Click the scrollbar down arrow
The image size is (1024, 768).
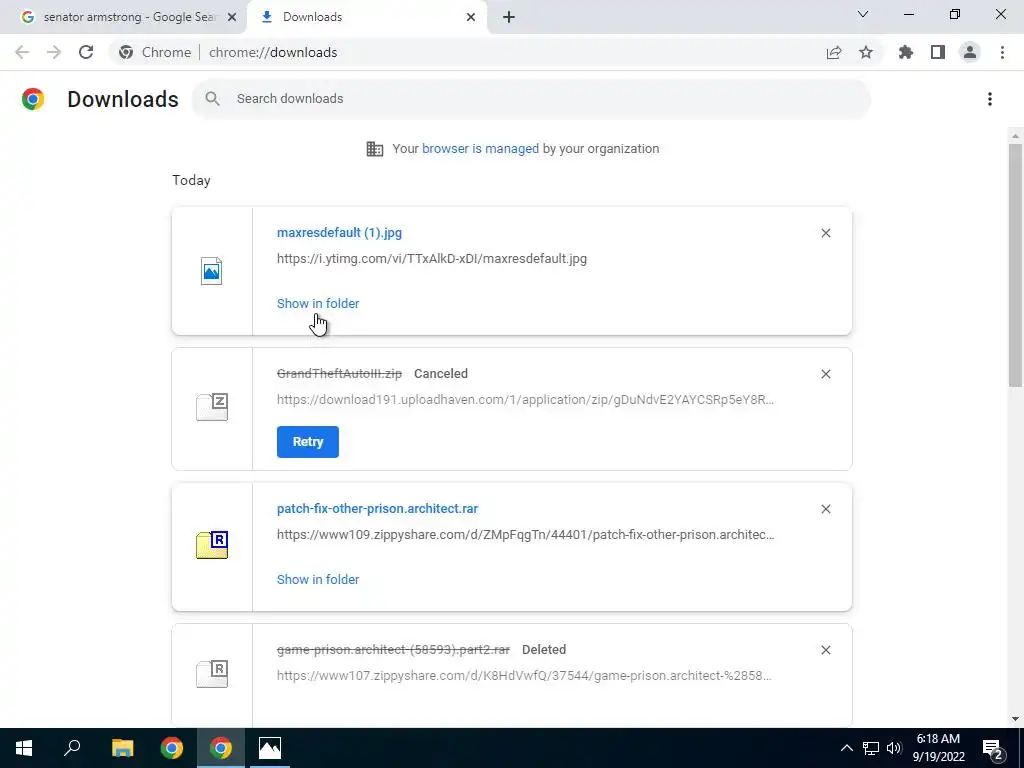coord(1015,719)
